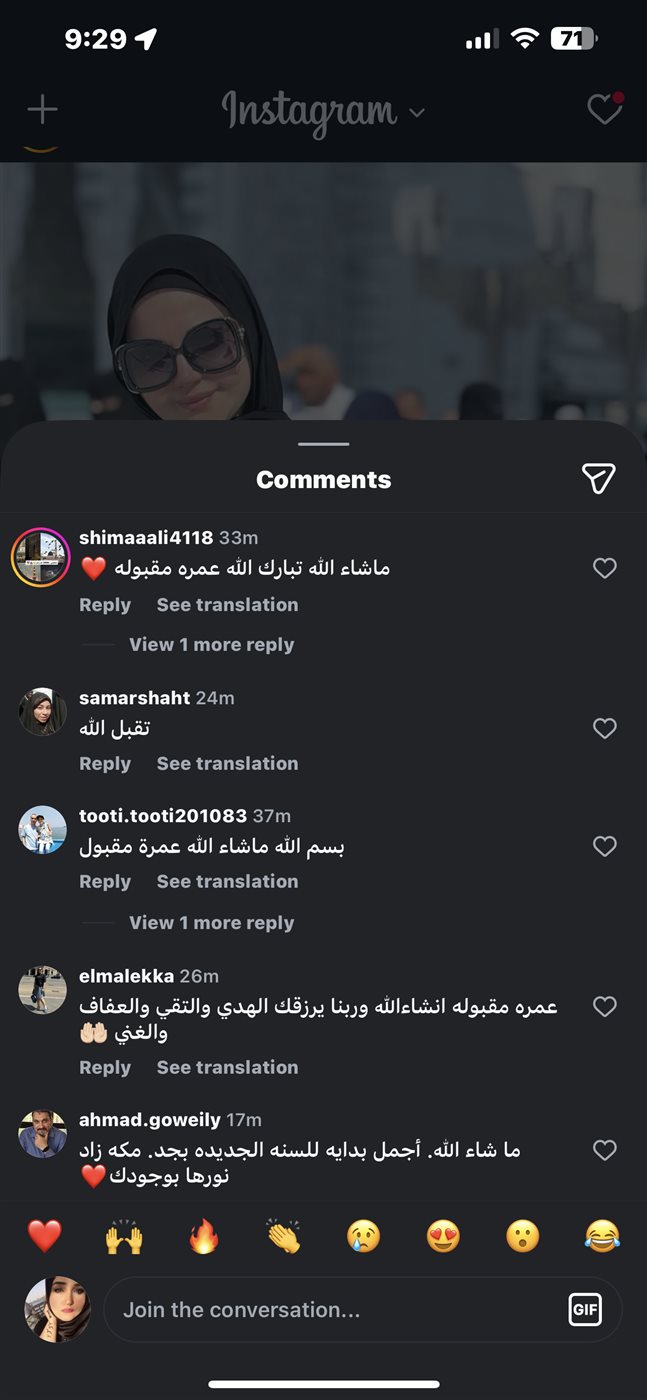647x1400 pixels.
Task: Tap the plus icon to create post
Action: 42,109
